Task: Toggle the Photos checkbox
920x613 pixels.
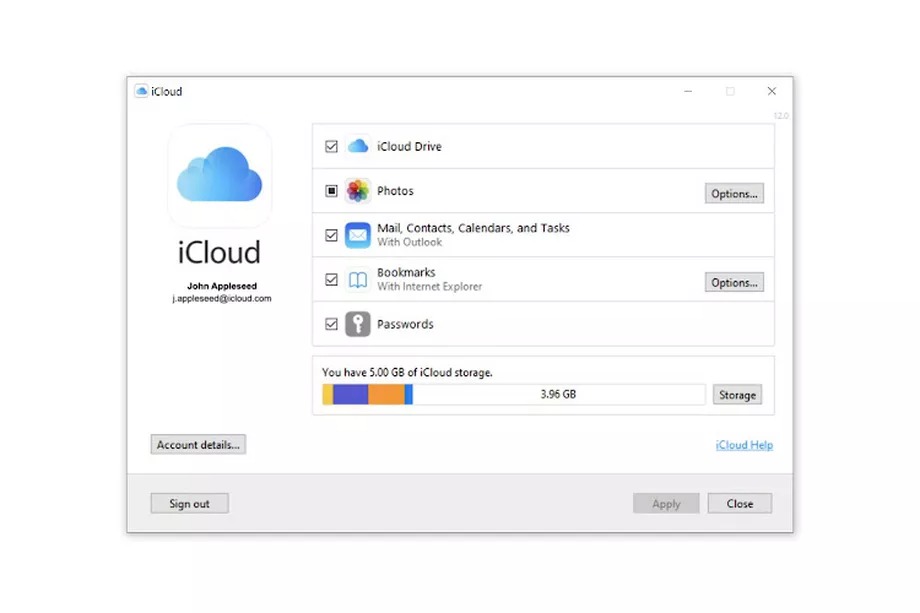Action: [331, 191]
